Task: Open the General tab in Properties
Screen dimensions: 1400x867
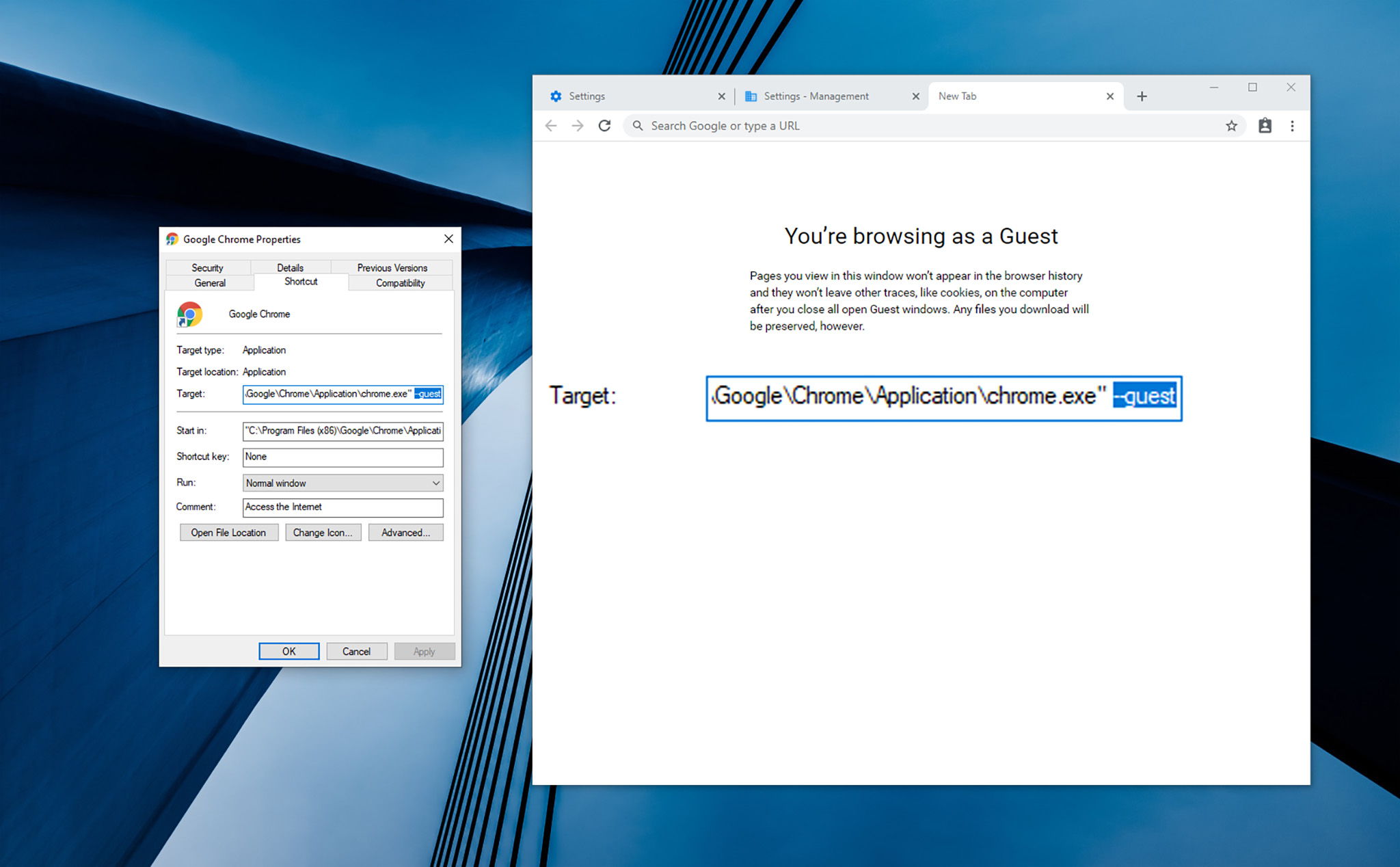Action: 210,283
